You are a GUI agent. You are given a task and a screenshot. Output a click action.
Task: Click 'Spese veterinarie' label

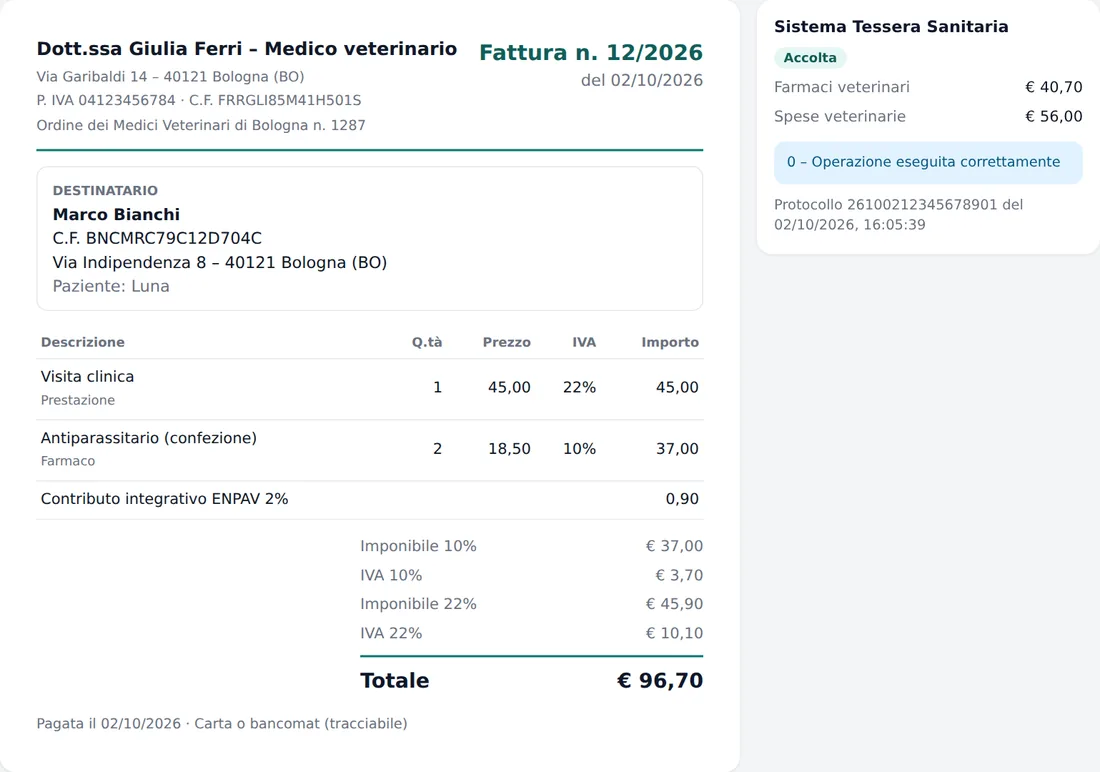pos(840,117)
